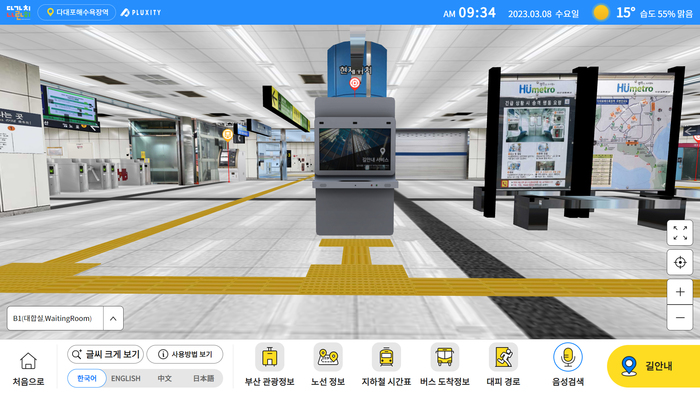Click the 현재 위치 marker on kiosk
Image resolution: width=700 pixels, height=393 pixels.
[354, 83]
